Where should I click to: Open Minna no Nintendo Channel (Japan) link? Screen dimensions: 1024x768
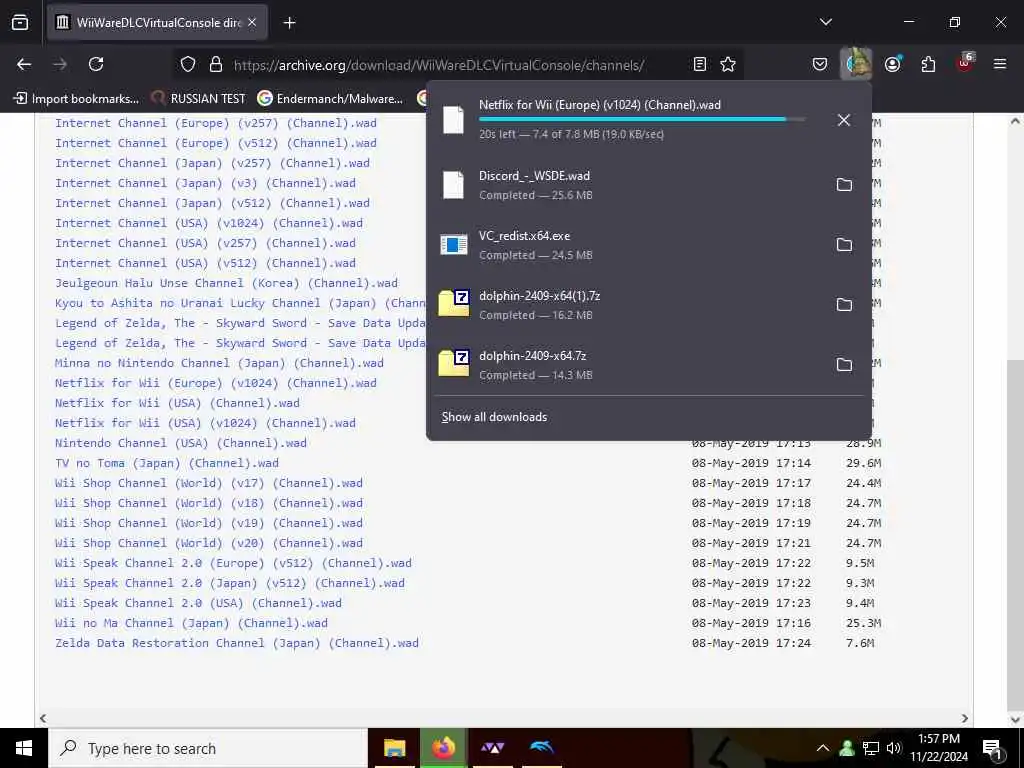click(219, 363)
